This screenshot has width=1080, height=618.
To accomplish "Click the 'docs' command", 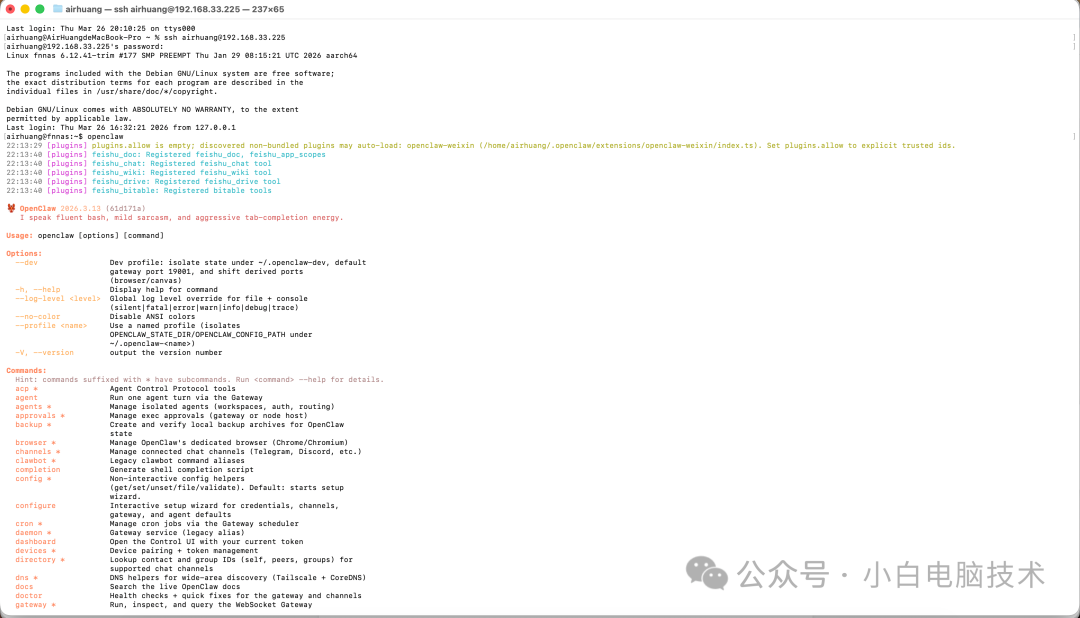I will tap(24, 586).
